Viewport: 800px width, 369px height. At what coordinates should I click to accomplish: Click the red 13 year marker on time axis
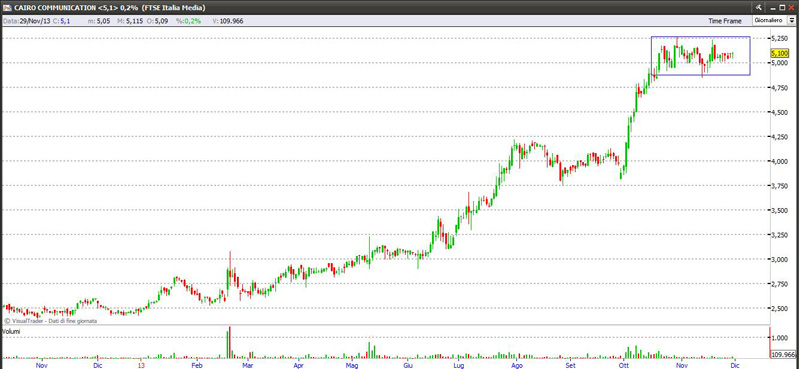coord(142,365)
